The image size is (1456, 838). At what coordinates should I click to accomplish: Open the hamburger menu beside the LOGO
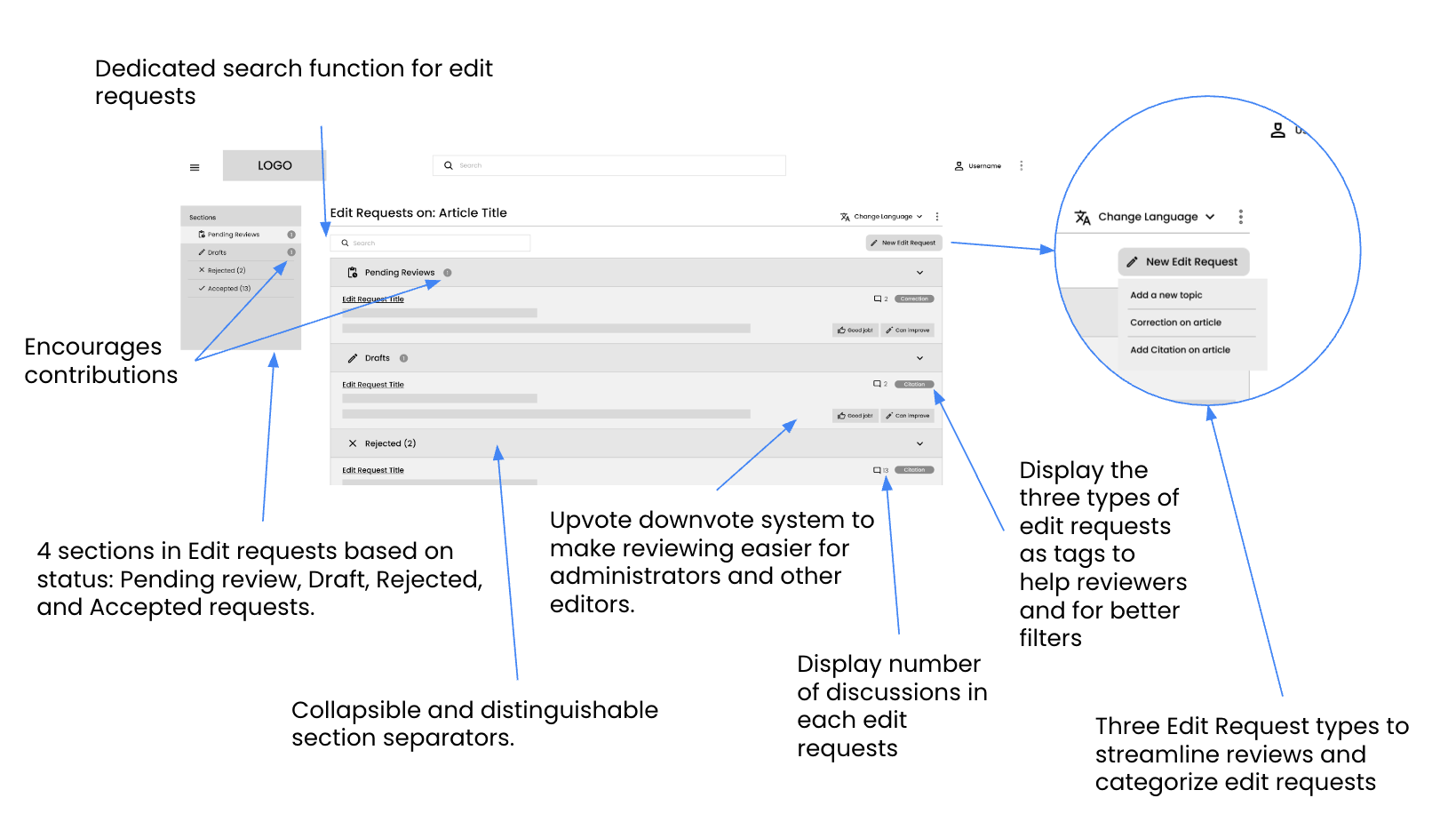[195, 167]
